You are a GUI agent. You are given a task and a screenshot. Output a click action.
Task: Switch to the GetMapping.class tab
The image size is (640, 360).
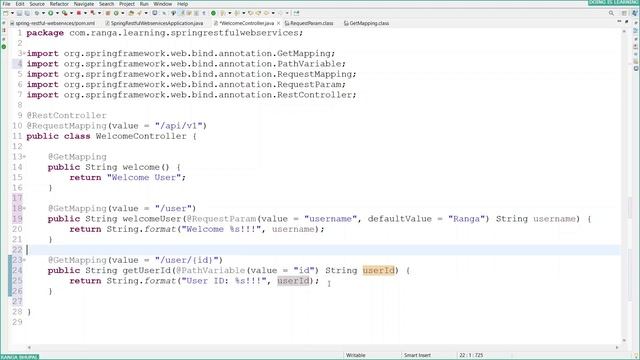(366, 23)
